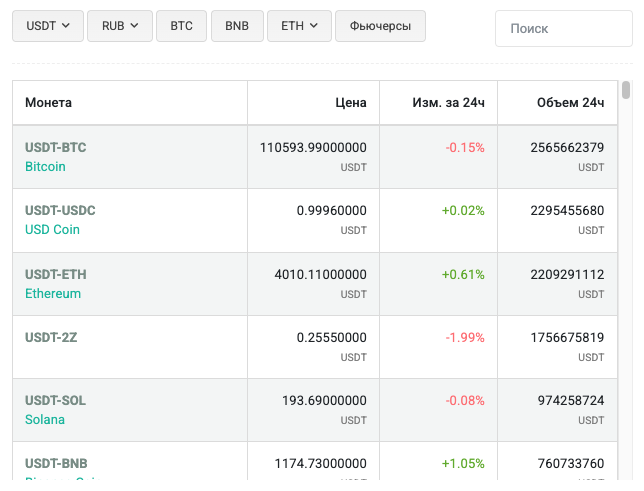Sort by Объем 24ч column

click(570, 103)
